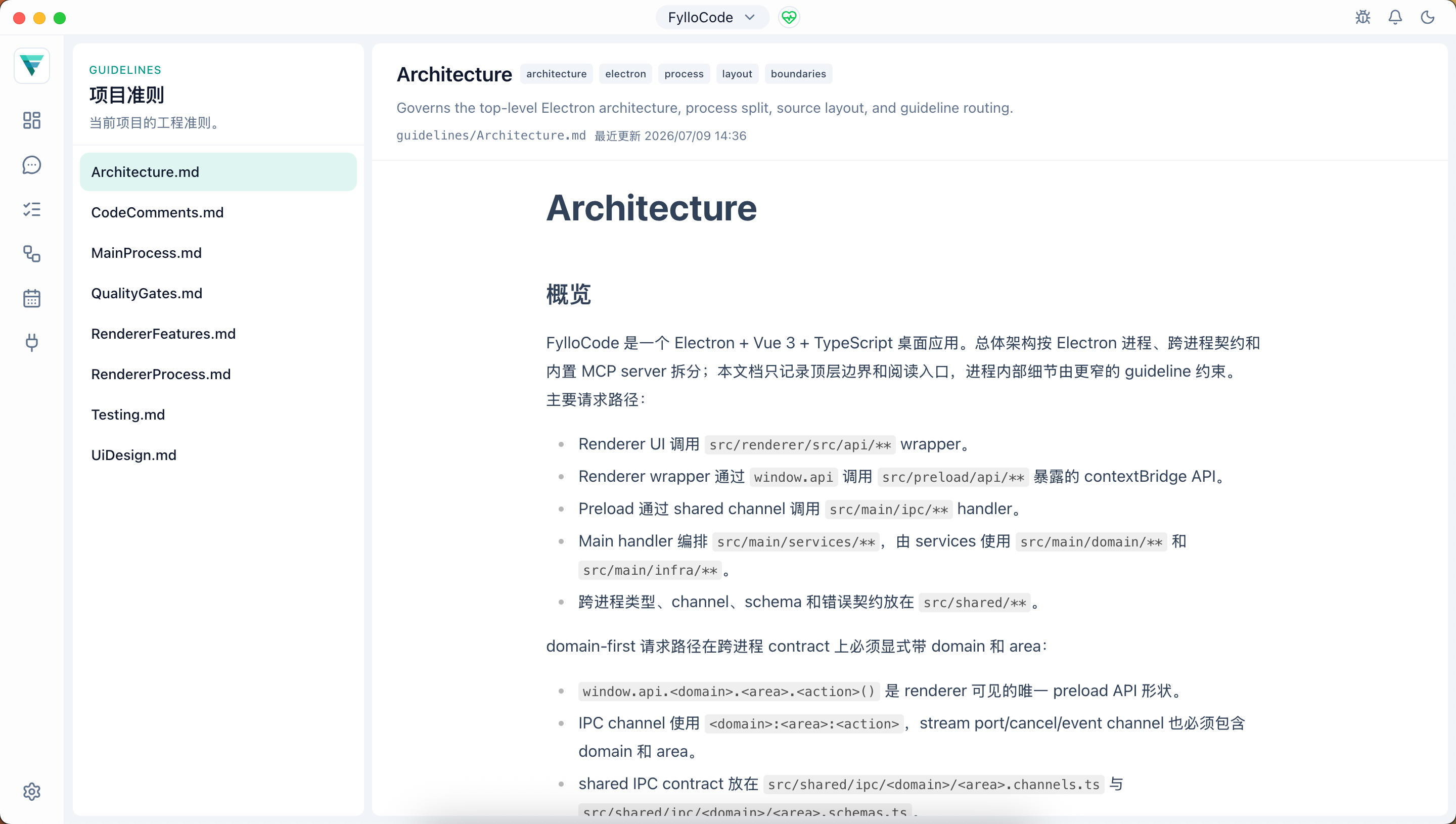Click window.api.<domain>.<area>.<action>() code

(729, 691)
